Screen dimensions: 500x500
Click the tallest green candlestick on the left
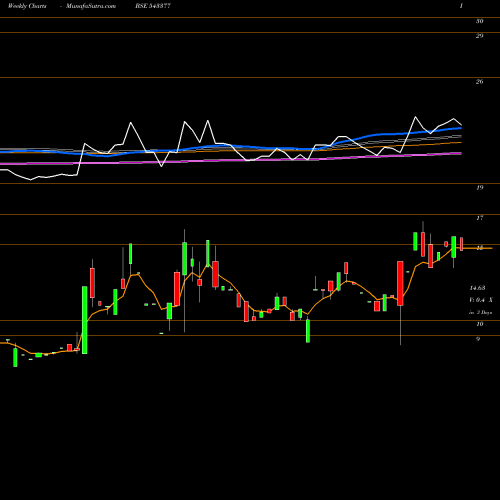(85, 320)
